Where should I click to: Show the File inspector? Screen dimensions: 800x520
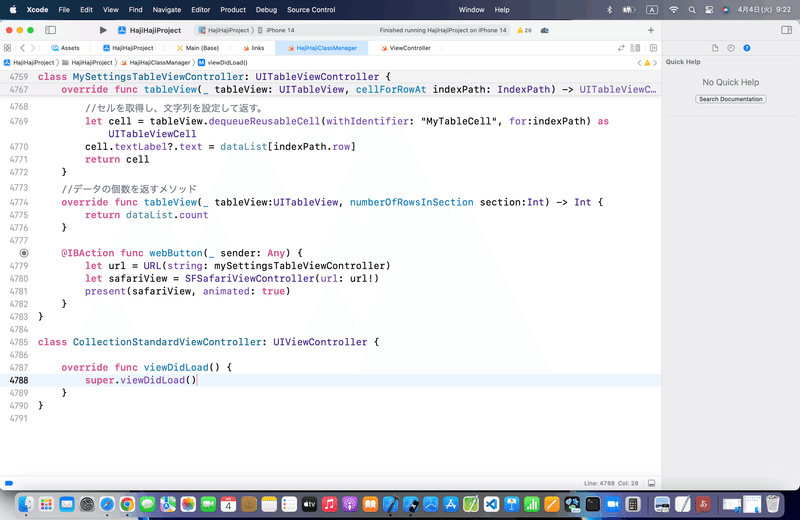tap(715, 48)
